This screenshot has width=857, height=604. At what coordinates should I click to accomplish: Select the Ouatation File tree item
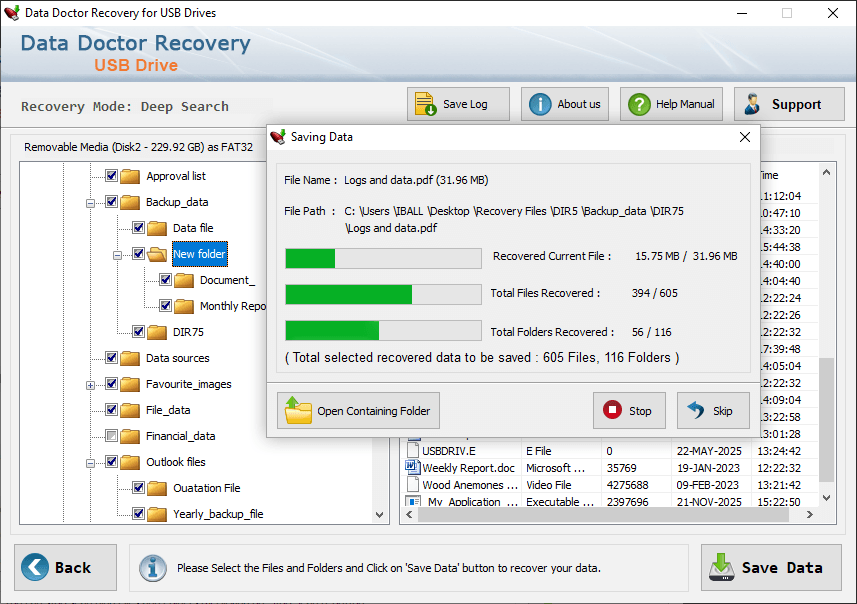pos(207,488)
